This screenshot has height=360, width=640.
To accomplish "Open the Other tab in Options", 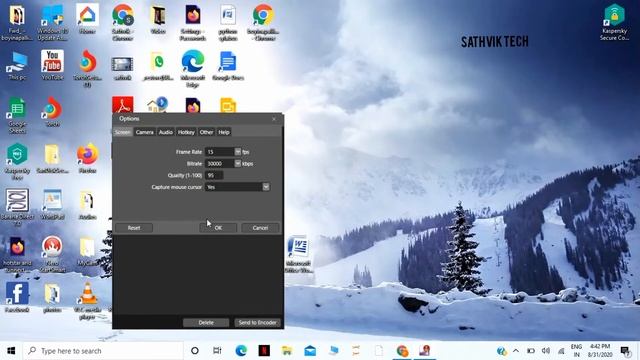I will (206, 132).
